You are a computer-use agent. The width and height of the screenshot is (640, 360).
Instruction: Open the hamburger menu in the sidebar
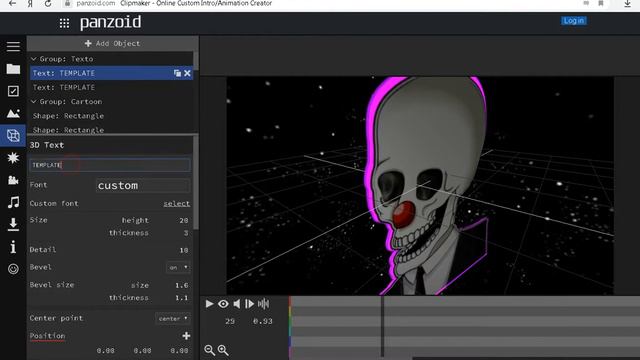point(13,47)
